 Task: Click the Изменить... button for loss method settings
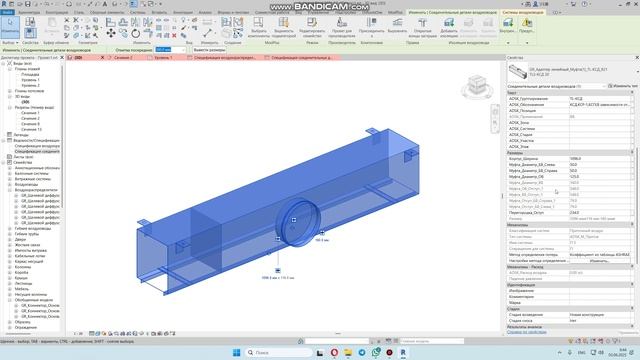pos(600,261)
